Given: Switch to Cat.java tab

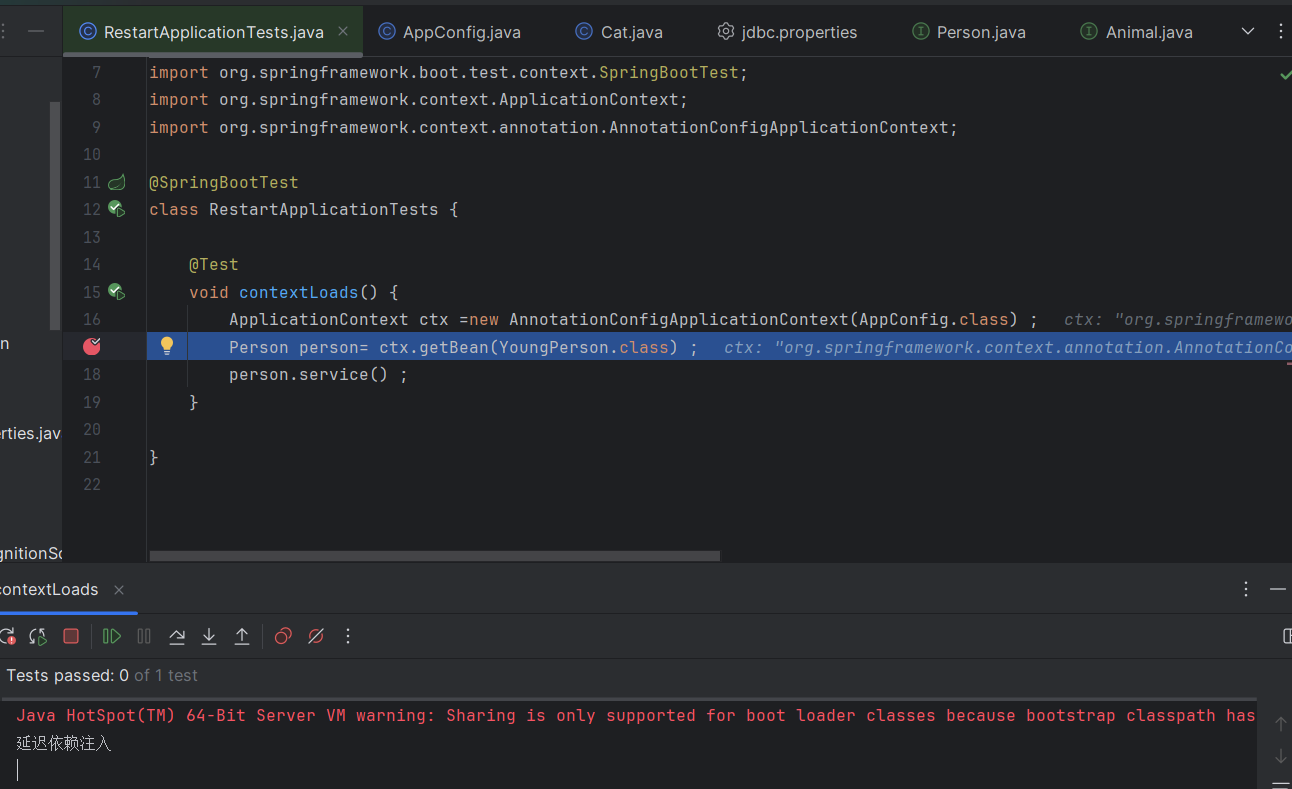Looking at the screenshot, I should click(x=619, y=32).
